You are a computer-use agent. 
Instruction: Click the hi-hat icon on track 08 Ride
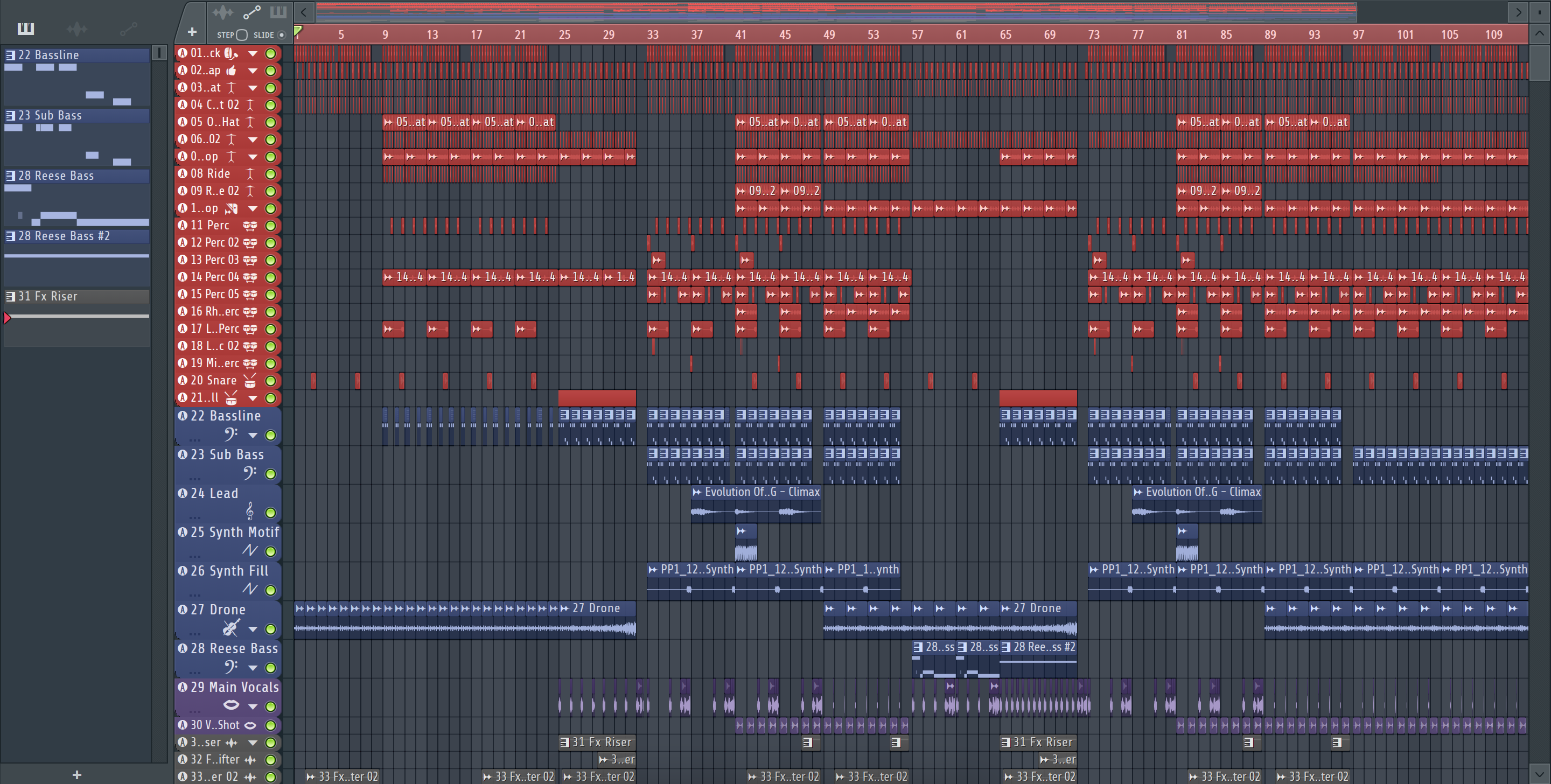[250, 174]
